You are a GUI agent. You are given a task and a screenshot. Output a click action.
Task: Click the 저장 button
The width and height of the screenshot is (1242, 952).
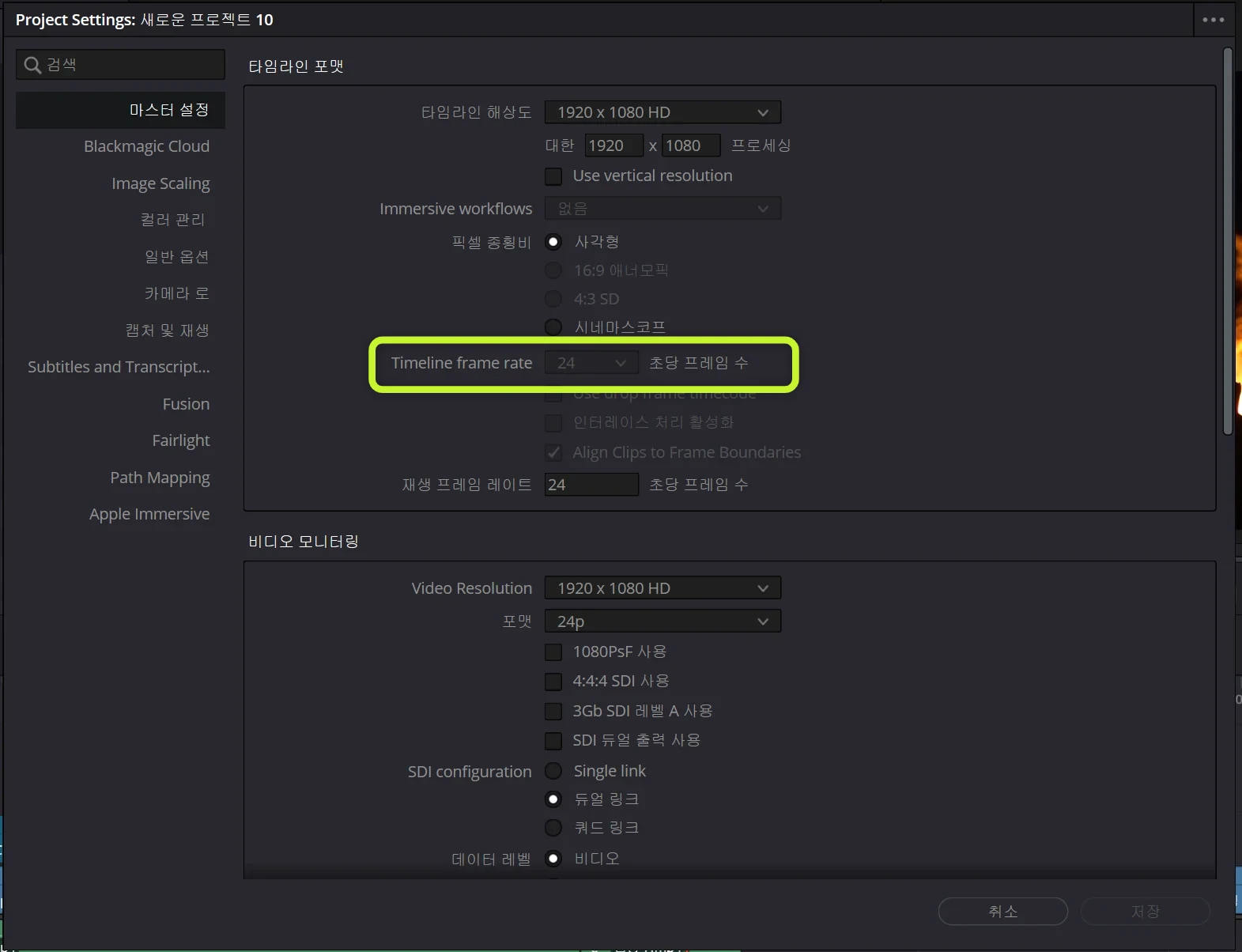(1146, 912)
